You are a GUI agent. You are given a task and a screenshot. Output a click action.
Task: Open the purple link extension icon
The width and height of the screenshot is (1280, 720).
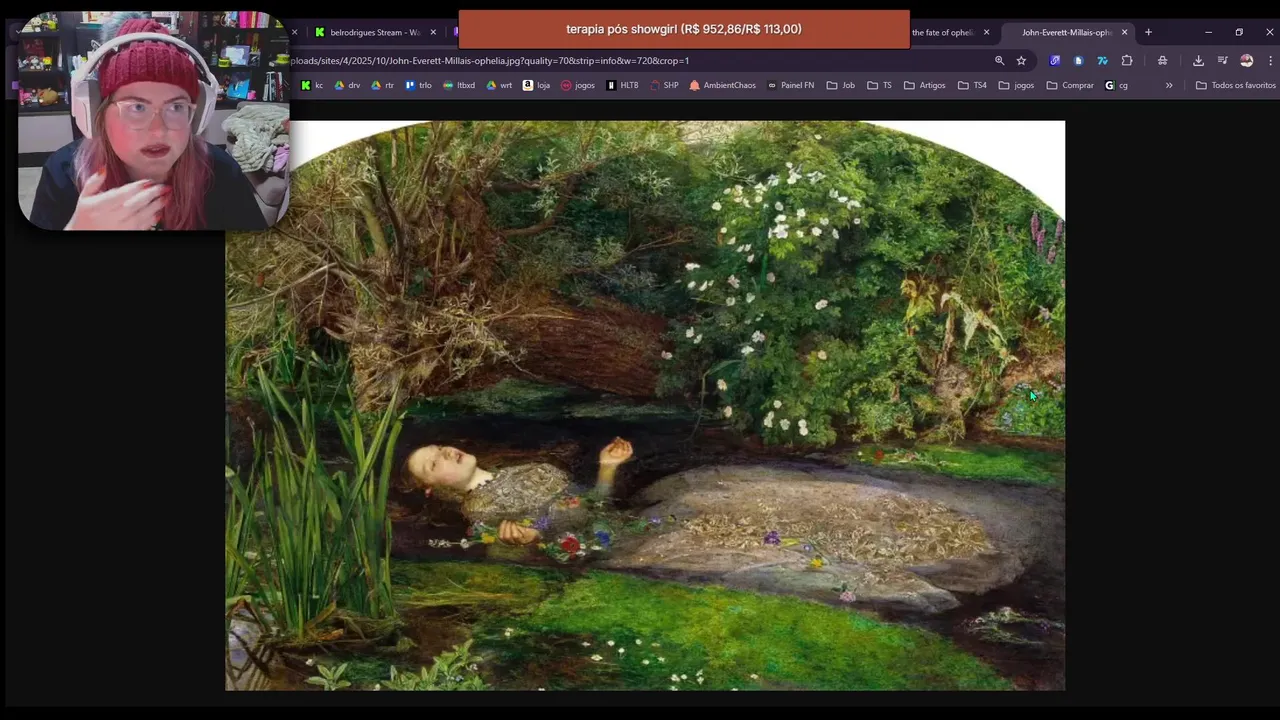pyautogui.click(x=1054, y=61)
